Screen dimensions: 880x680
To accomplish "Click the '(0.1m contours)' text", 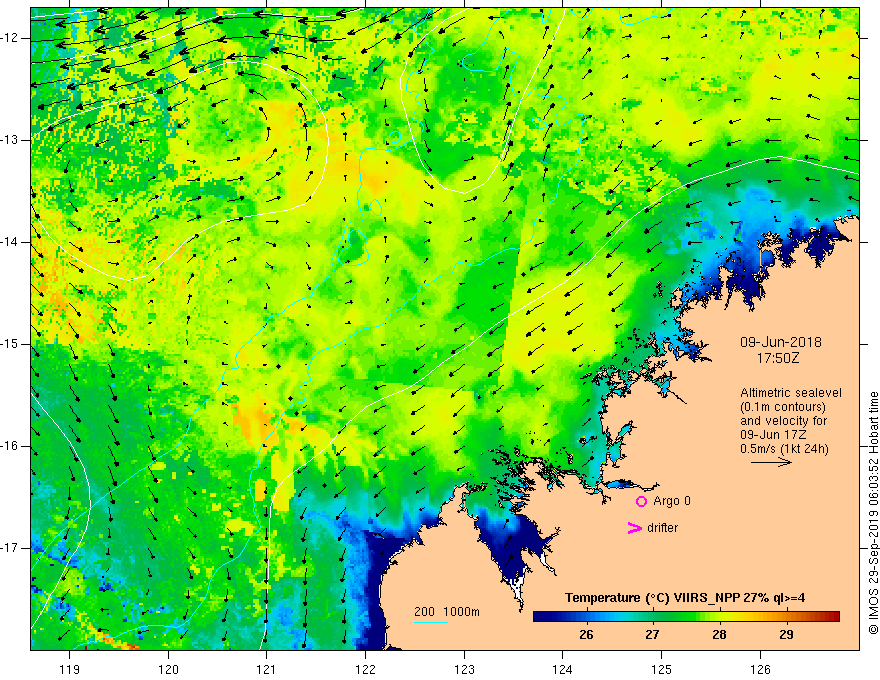I will [782, 407].
